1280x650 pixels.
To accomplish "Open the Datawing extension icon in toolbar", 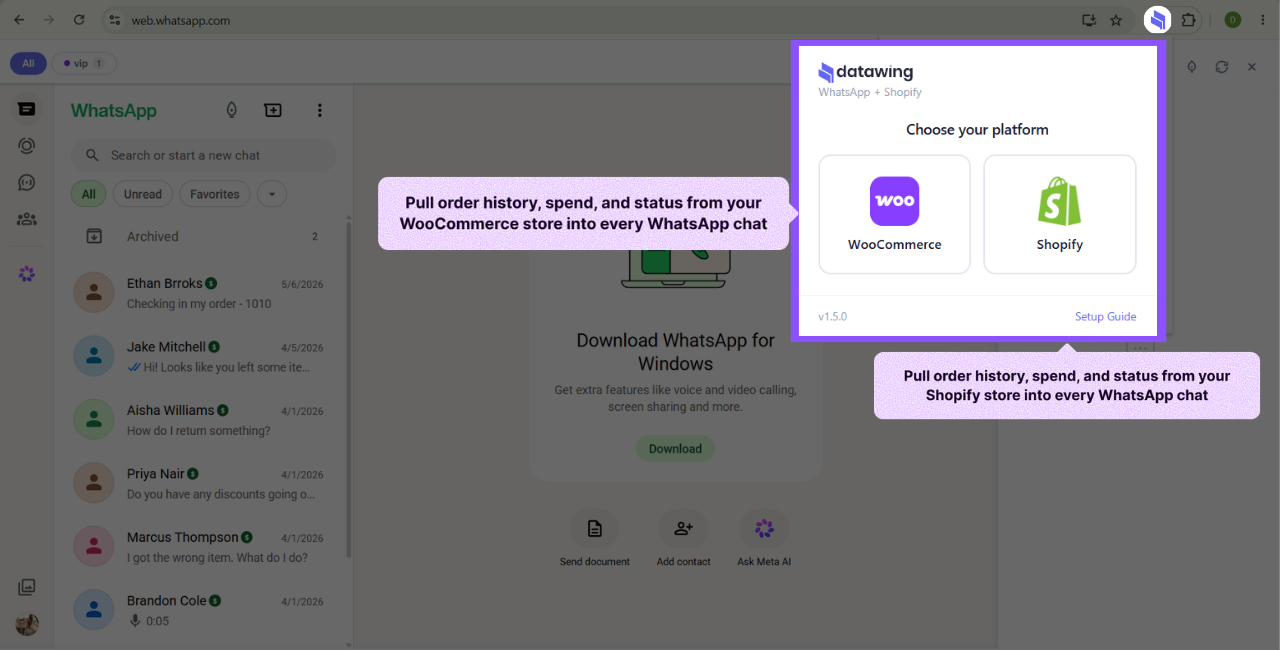I will coord(1157,20).
